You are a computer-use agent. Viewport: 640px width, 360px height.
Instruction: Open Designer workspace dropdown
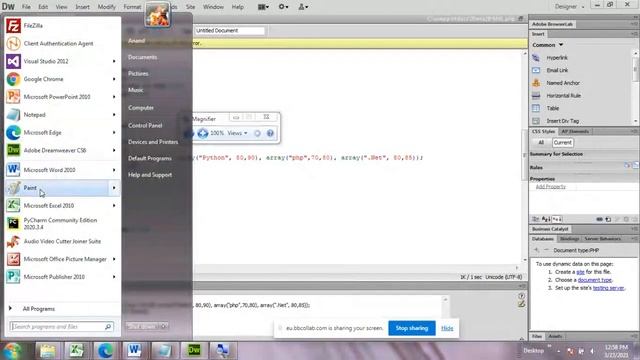(x=569, y=7)
